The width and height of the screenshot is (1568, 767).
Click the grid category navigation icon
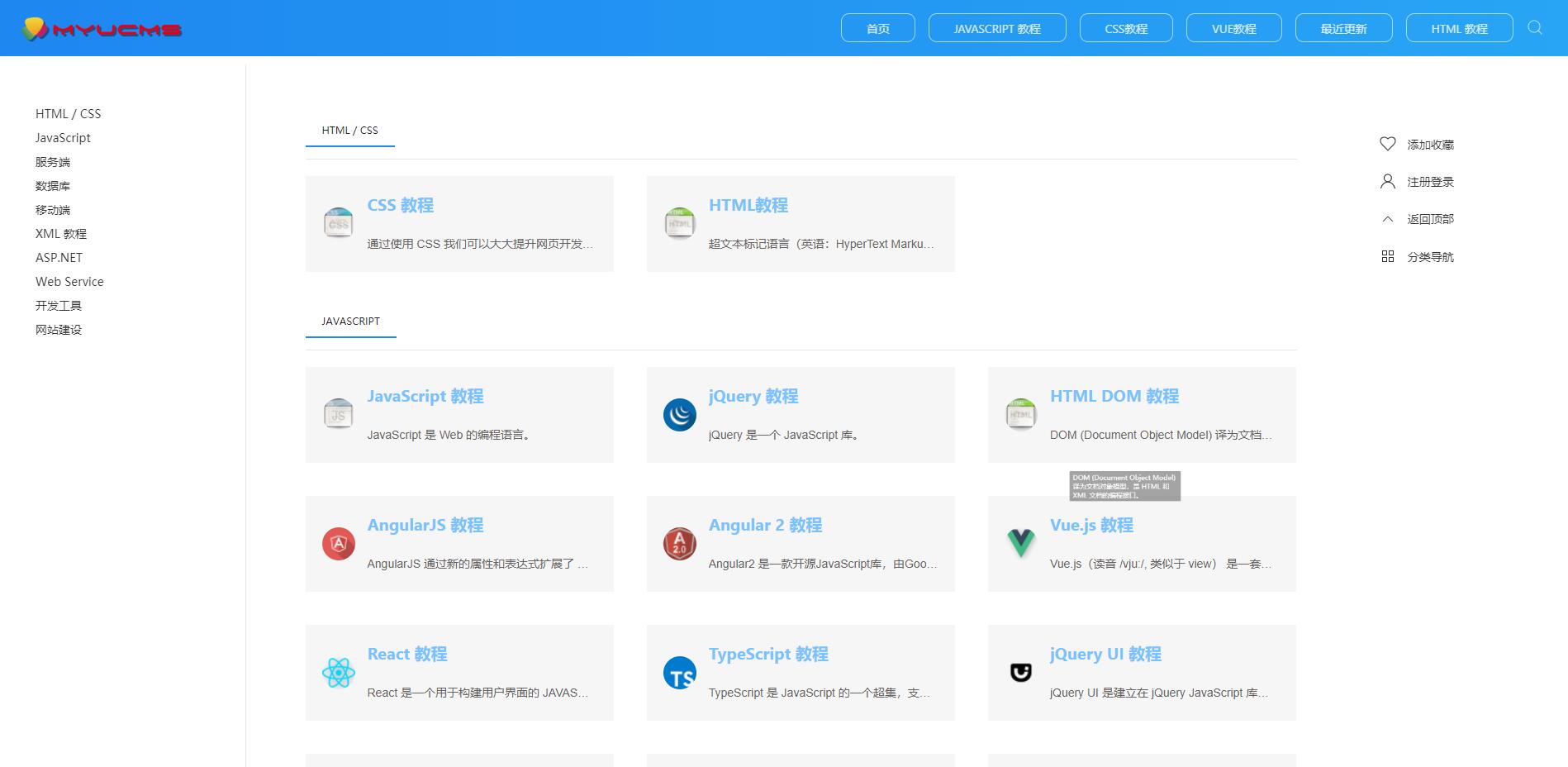pyautogui.click(x=1388, y=256)
